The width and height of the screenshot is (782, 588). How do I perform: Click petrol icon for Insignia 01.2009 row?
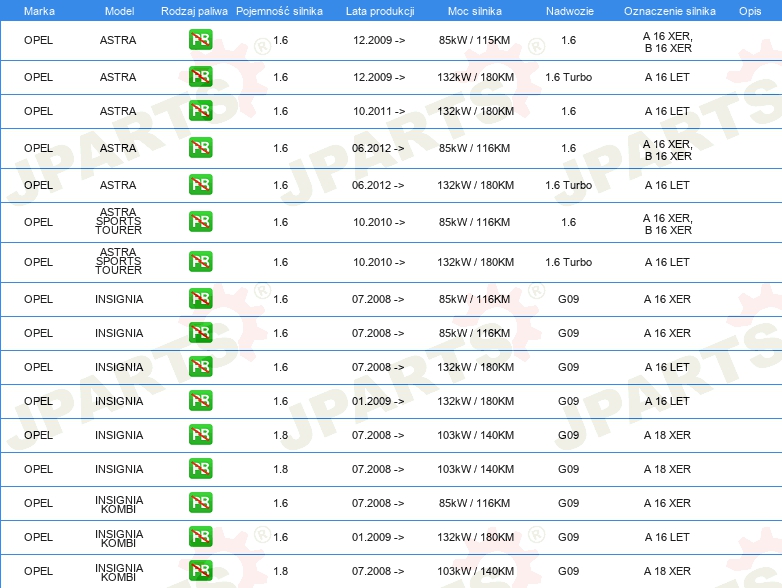point(200,401)
